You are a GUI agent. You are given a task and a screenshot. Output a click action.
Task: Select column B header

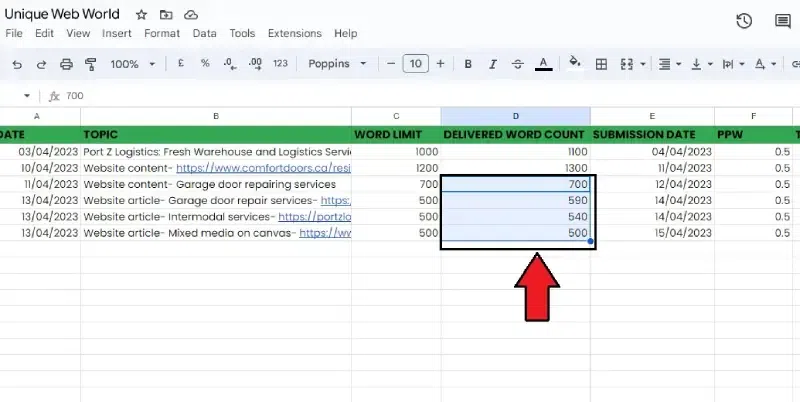216,116
